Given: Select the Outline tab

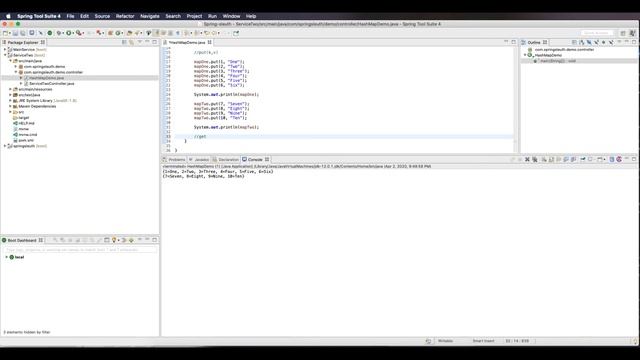Looking at the screenshot, I should tap(534, 42).
